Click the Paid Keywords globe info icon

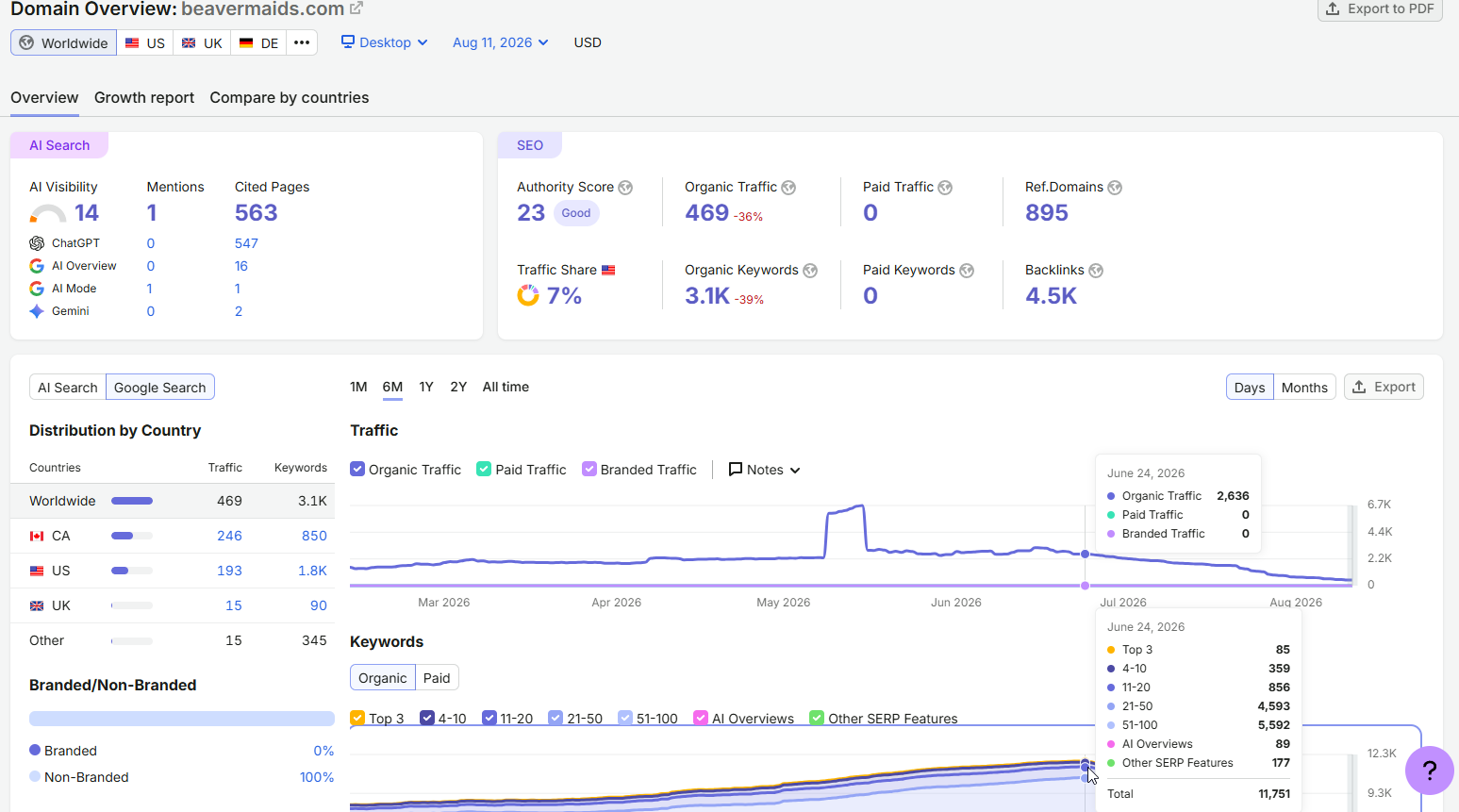967,271
